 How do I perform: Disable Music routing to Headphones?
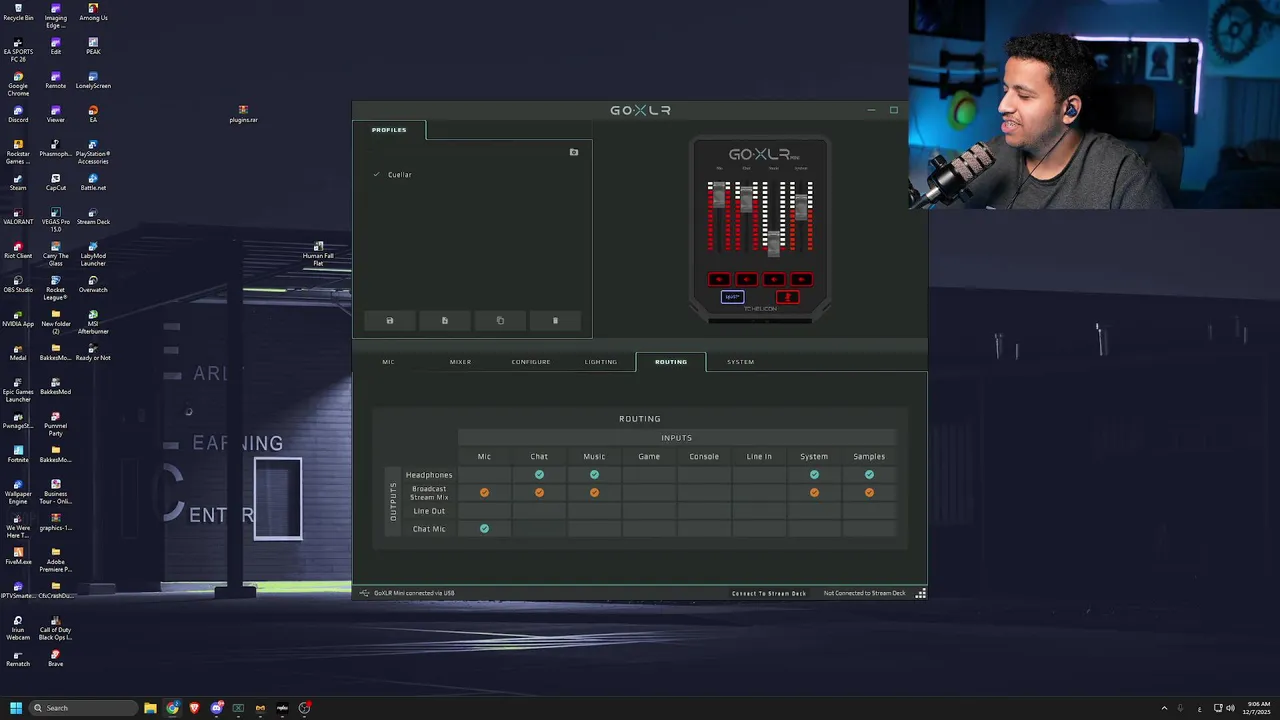(594, 475)
